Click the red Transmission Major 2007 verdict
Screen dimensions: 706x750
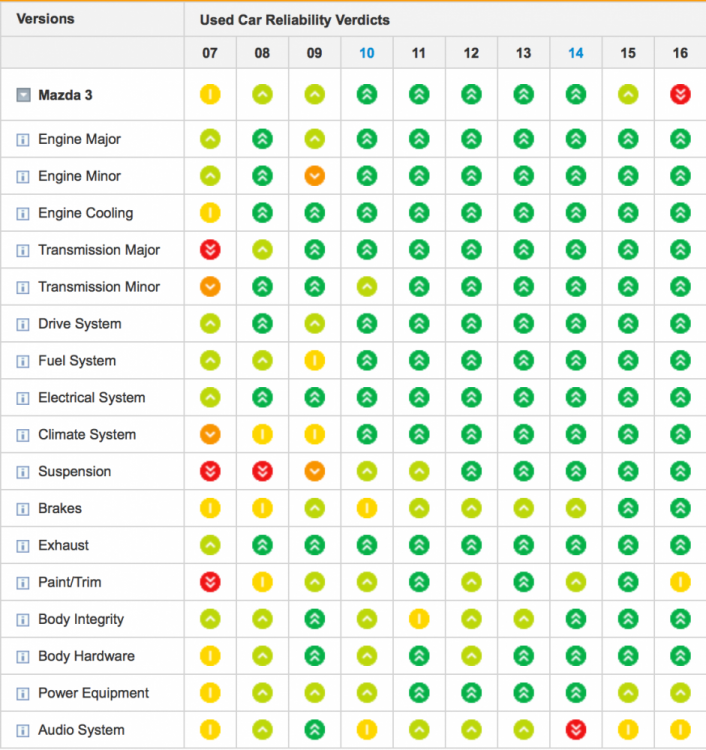pos(210,250)
